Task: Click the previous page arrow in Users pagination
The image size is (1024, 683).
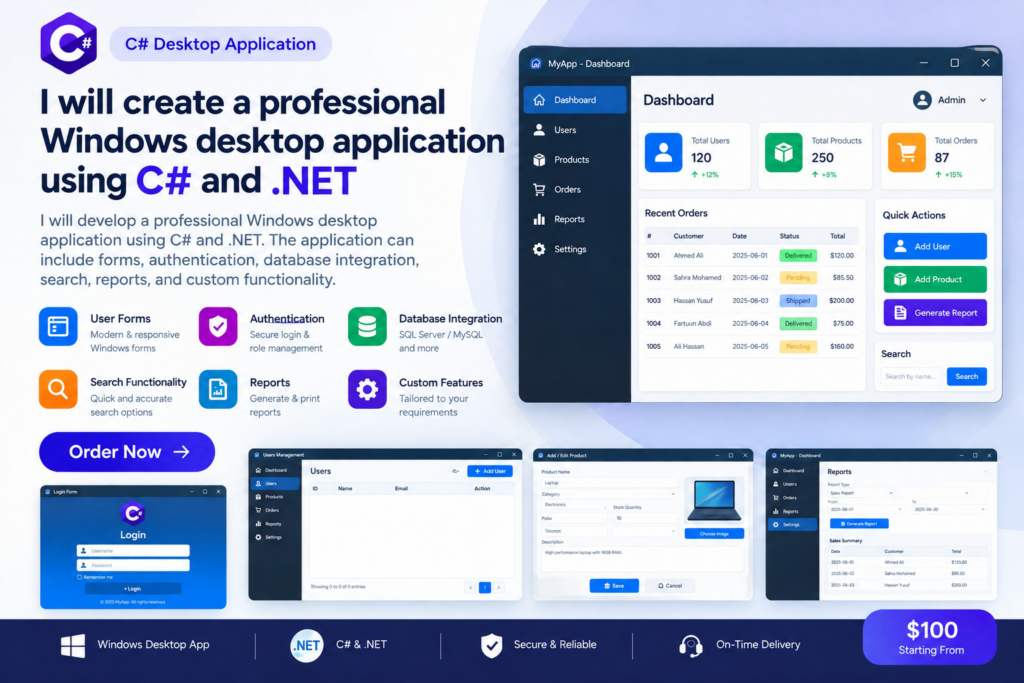Action: point(470,588)
